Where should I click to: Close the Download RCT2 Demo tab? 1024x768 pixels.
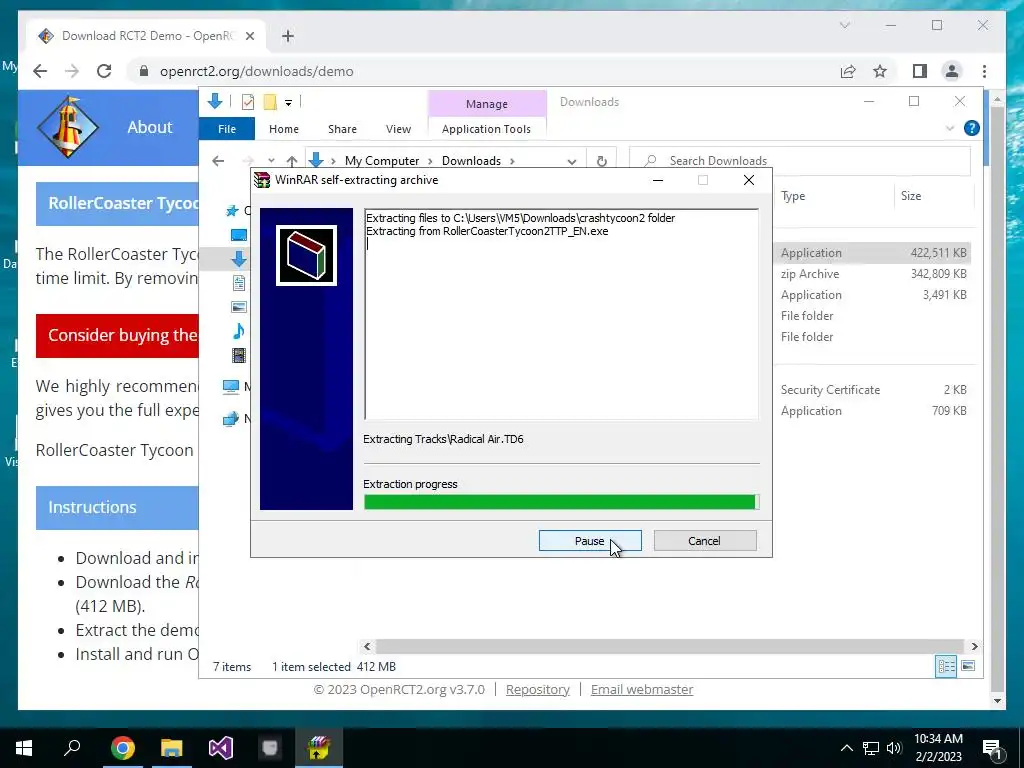point(249,36)
